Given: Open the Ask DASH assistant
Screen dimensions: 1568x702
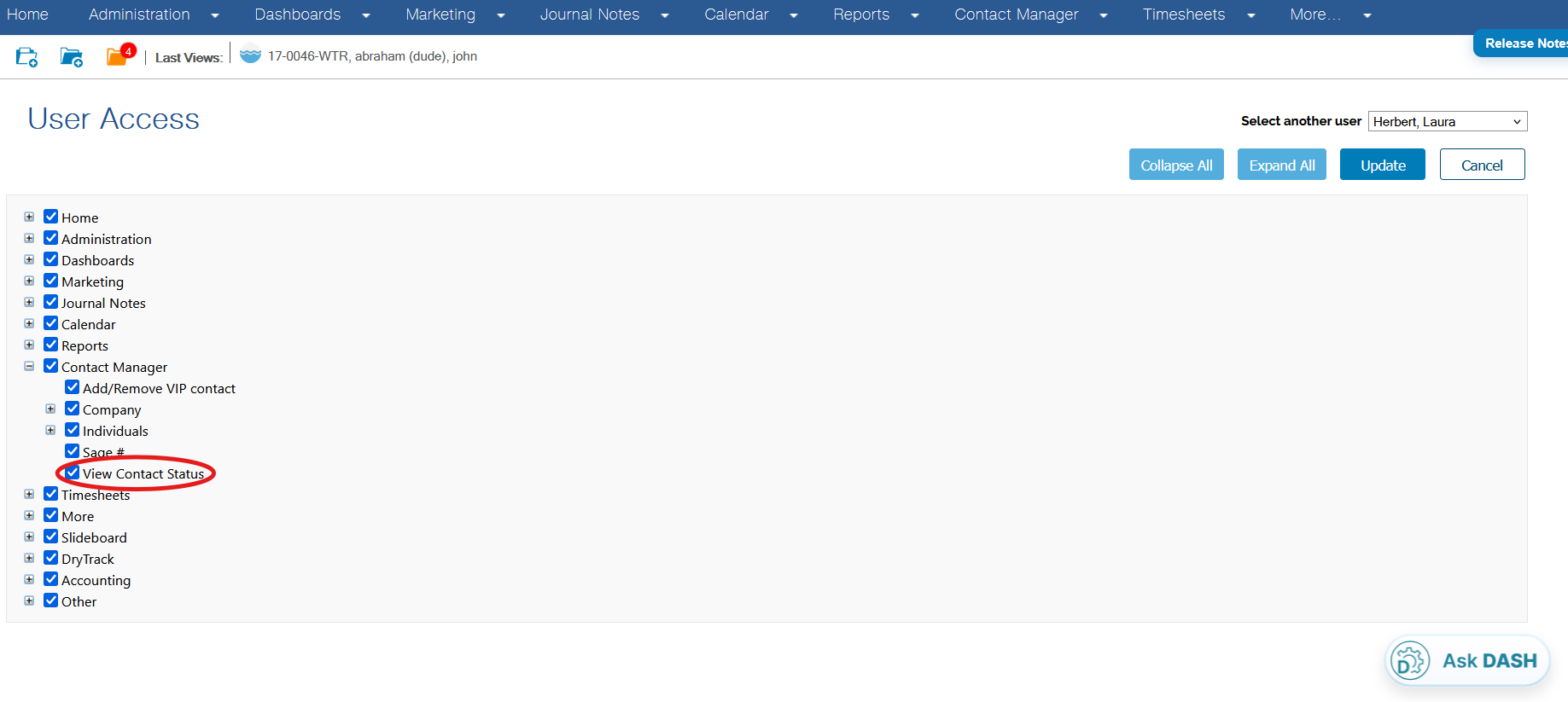Looking at the screenshot, I should [1466, 660].
